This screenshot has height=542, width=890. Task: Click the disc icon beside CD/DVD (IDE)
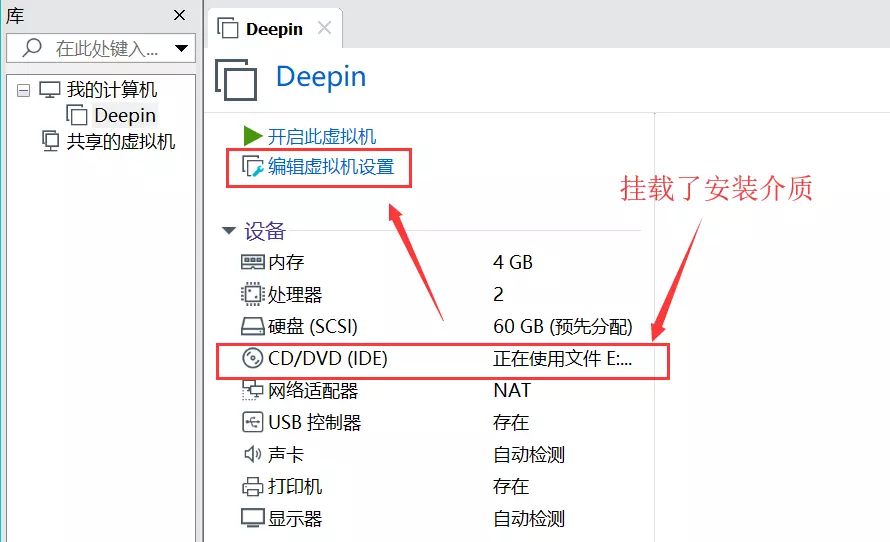pos(253,358)
